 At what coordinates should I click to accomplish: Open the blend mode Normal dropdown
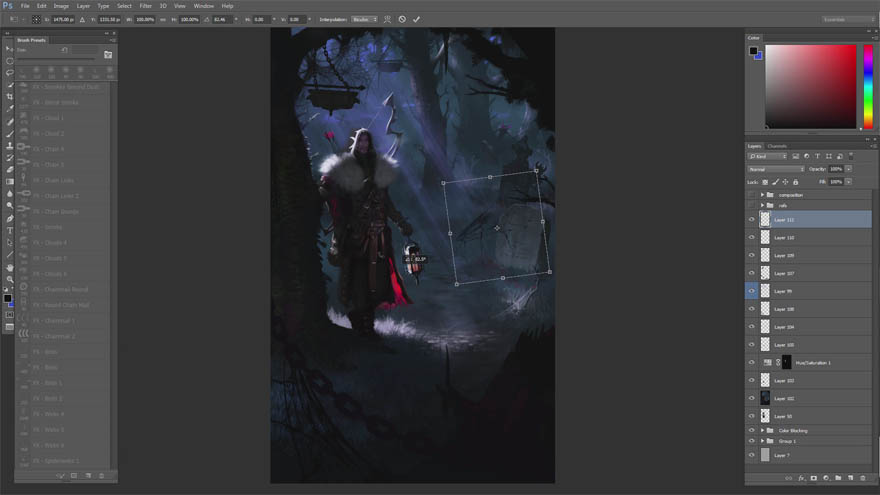[776, 169]
